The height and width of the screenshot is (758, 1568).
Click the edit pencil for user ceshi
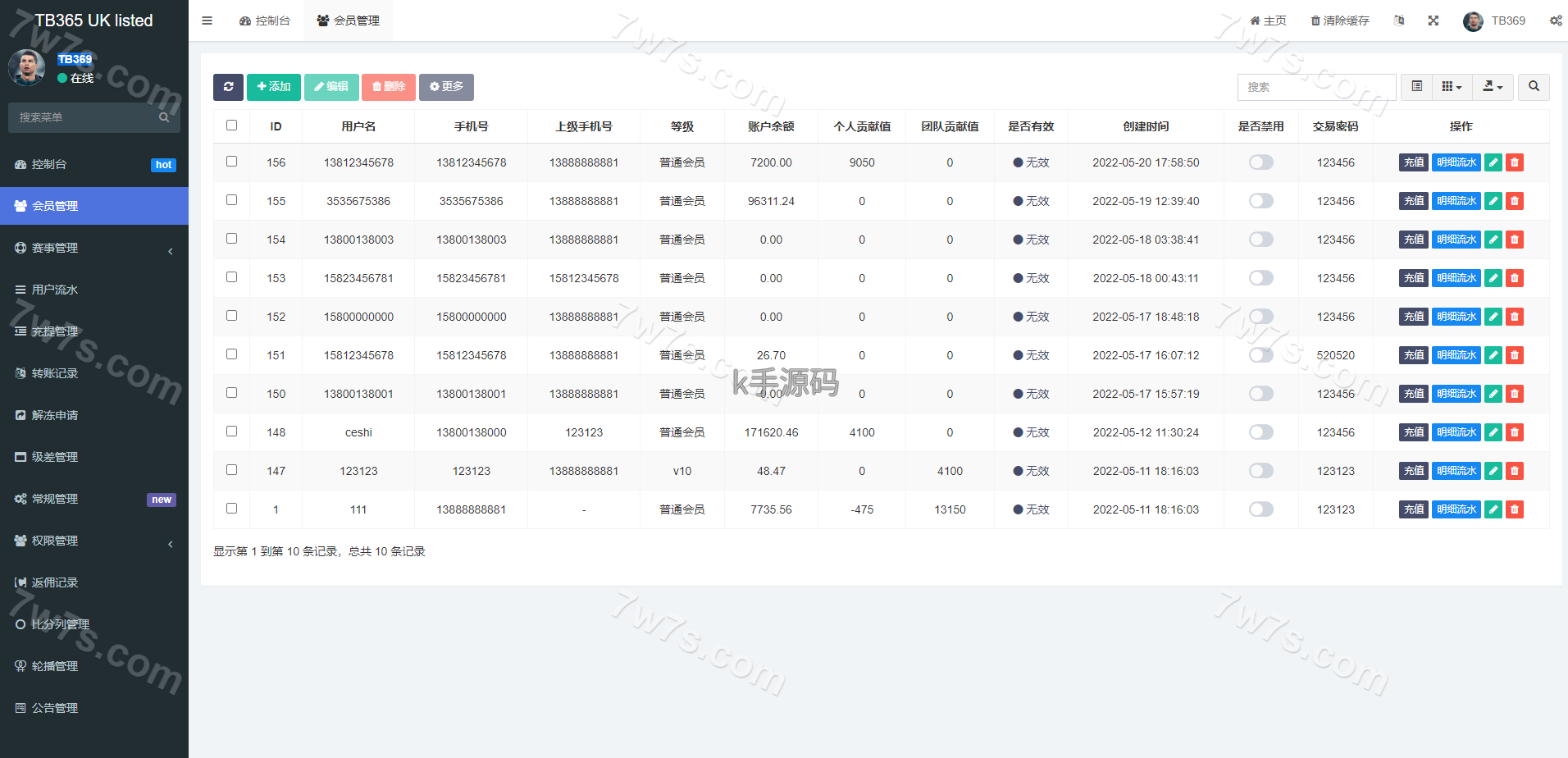point(1493,432)
